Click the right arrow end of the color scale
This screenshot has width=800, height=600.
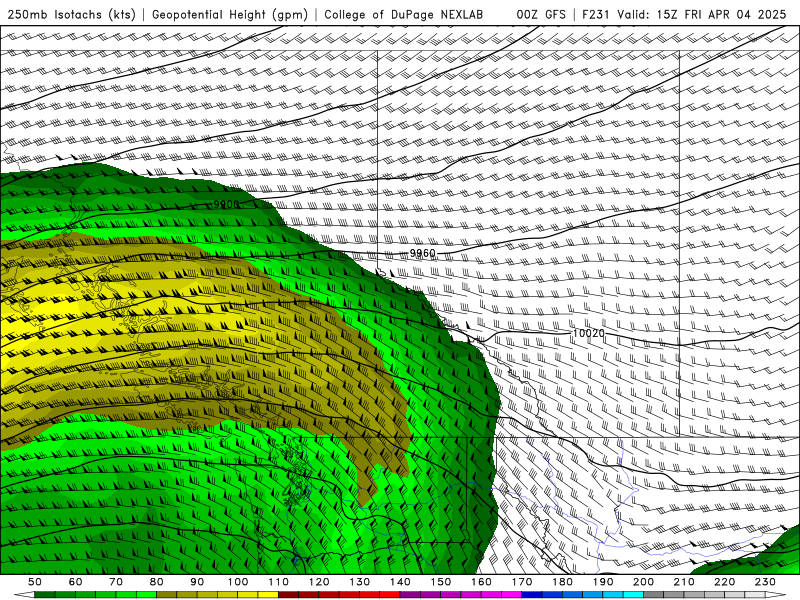pyautogui.click(x=776, y=595)
